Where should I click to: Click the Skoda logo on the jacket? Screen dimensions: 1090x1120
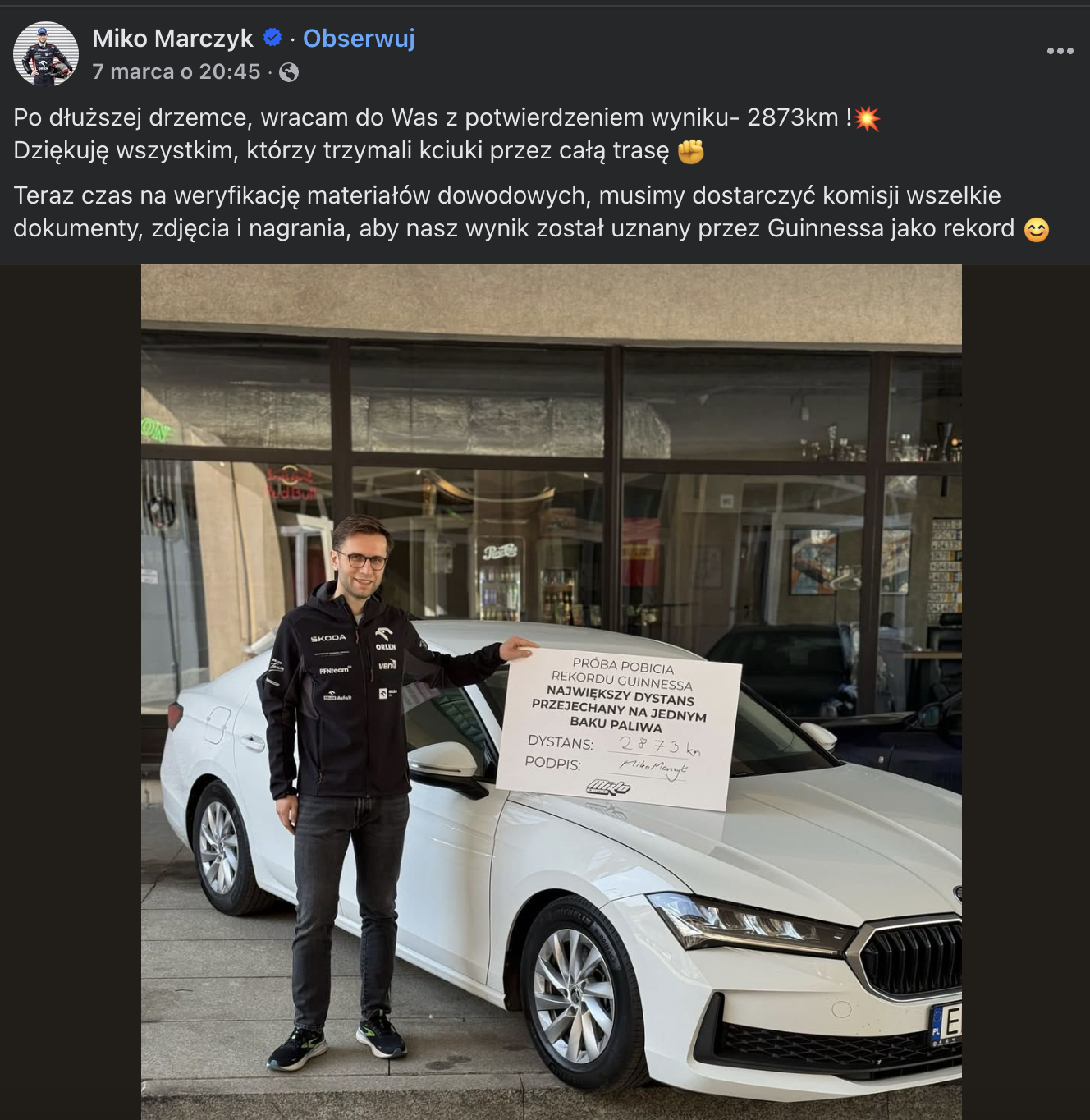(x=327, y=638)
